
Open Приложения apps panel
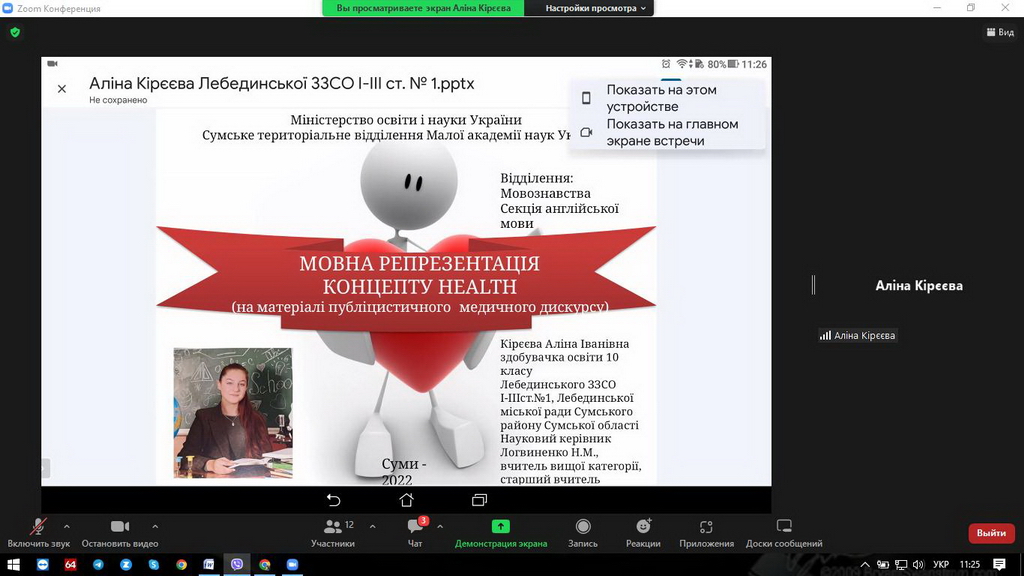point(706,532)
